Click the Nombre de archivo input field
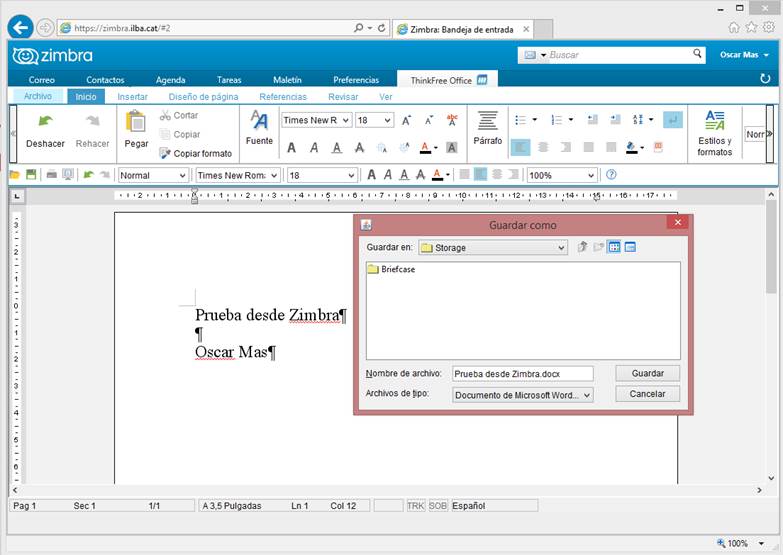 point(522,374)
